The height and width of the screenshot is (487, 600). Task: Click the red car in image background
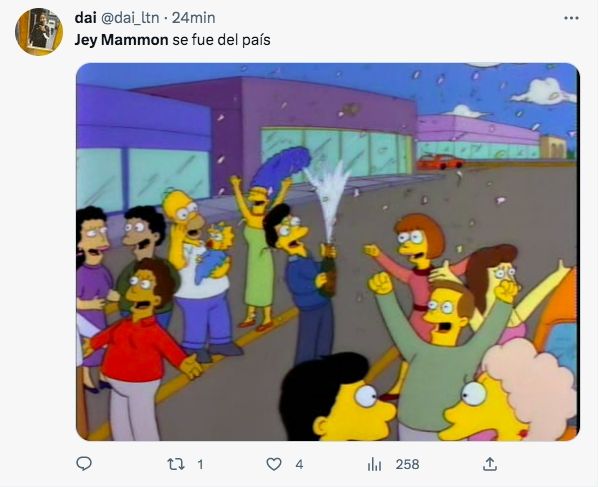(x=439, y=161)
